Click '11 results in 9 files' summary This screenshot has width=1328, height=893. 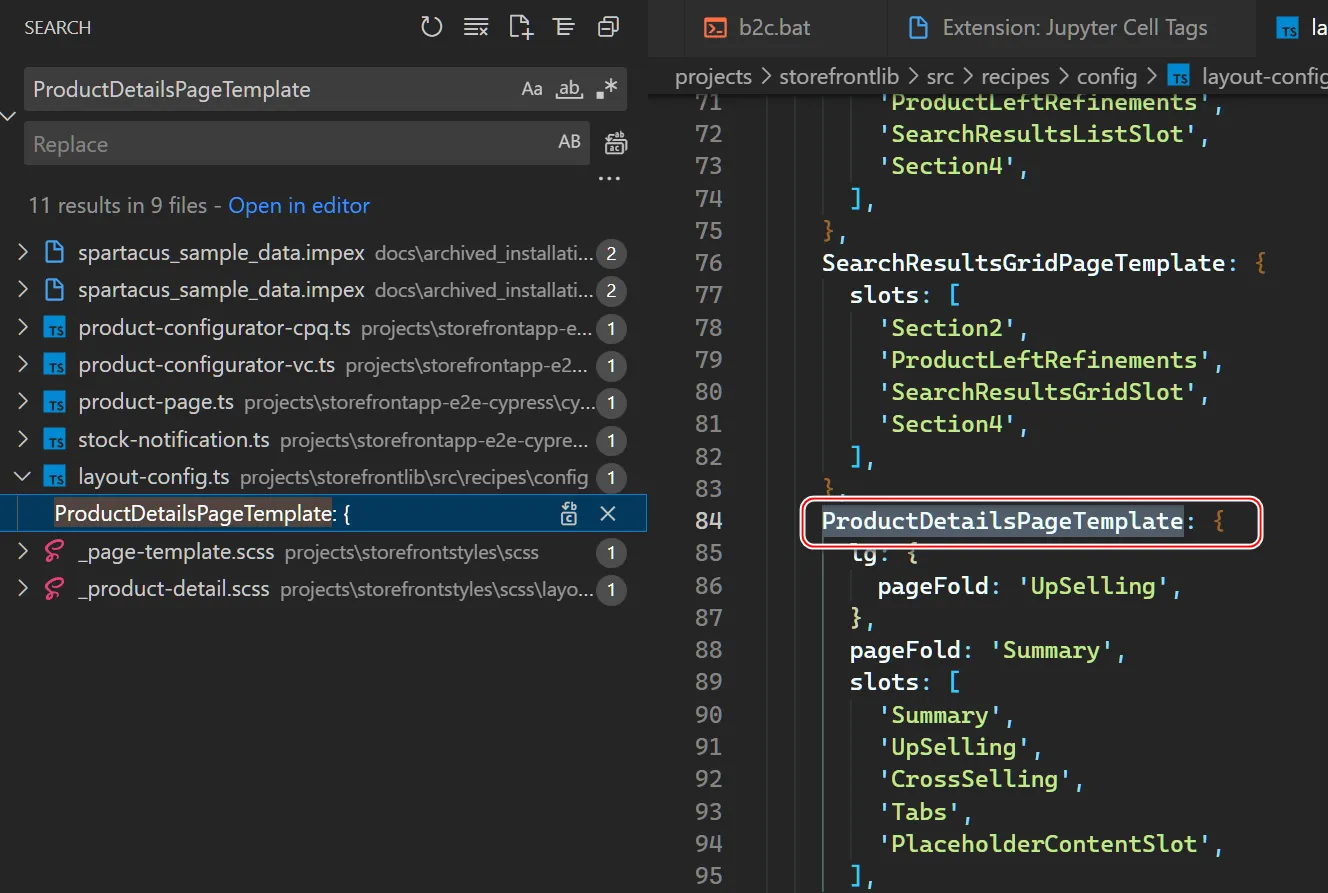tap(118, 206)
